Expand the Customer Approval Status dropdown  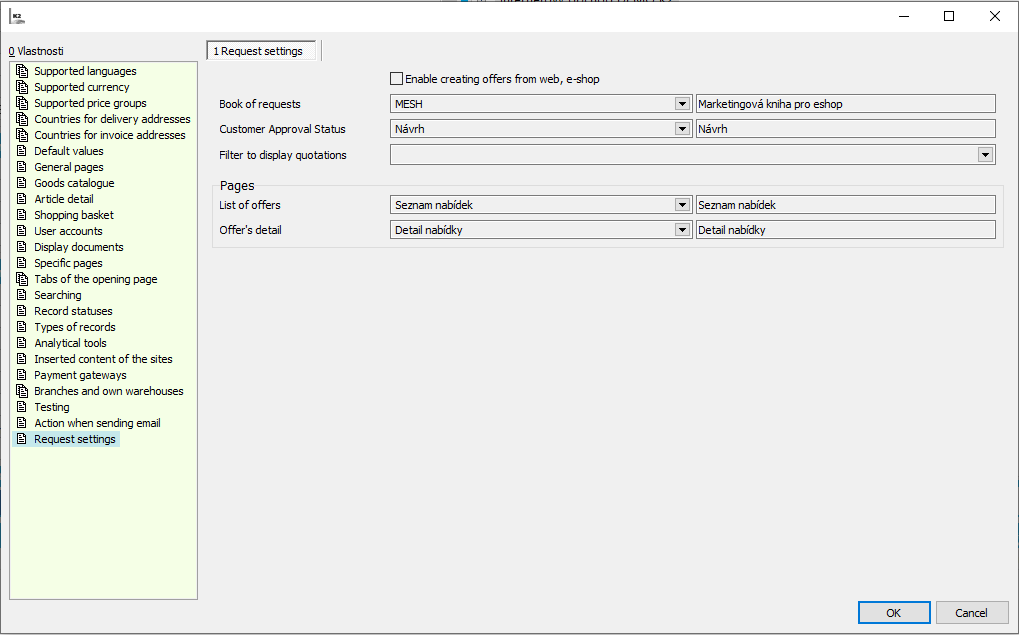(682, 128)
